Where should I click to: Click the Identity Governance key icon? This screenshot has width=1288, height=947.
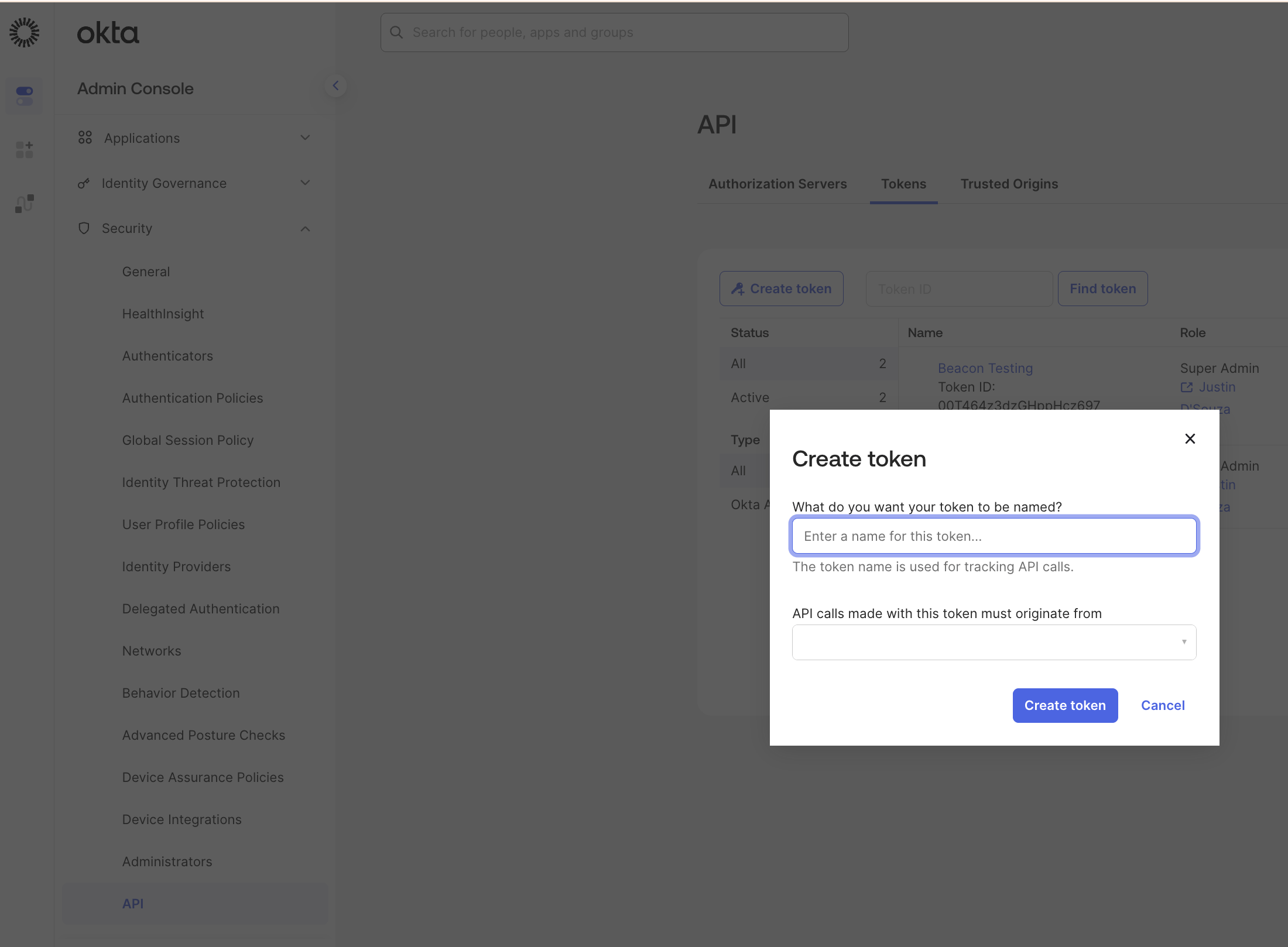[84, 183]
